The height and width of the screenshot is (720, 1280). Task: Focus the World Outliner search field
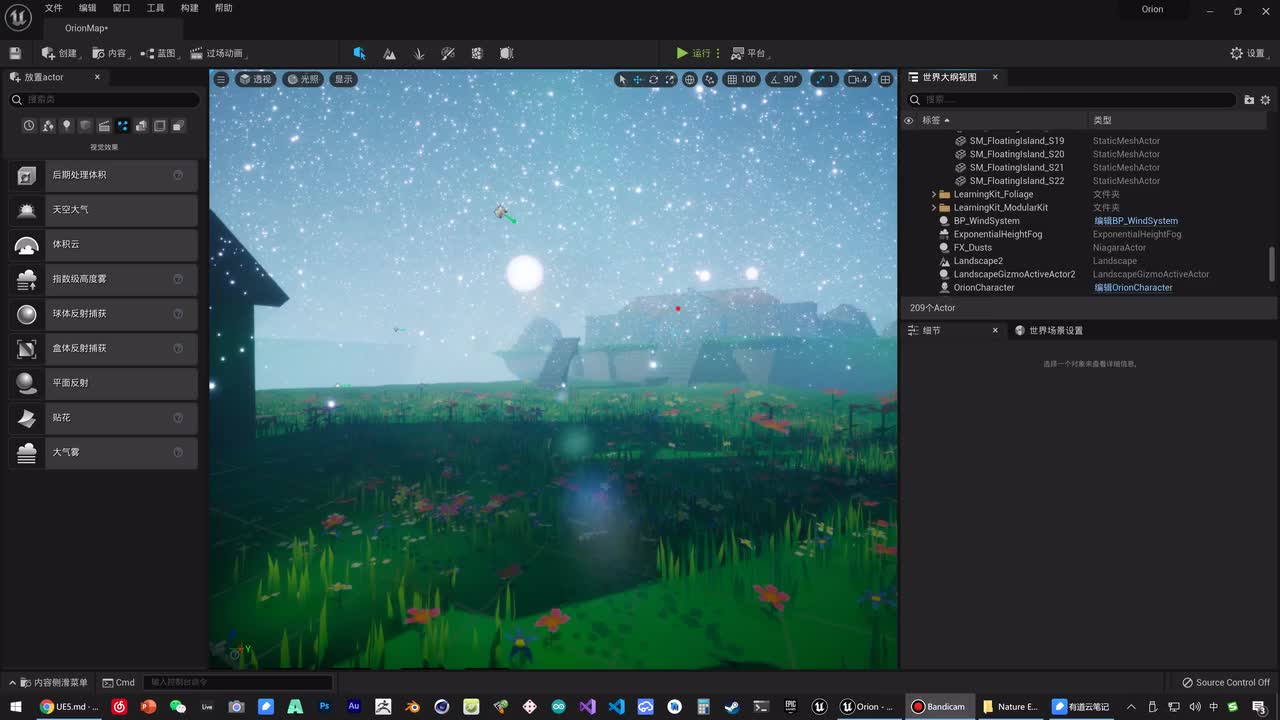1071,100
